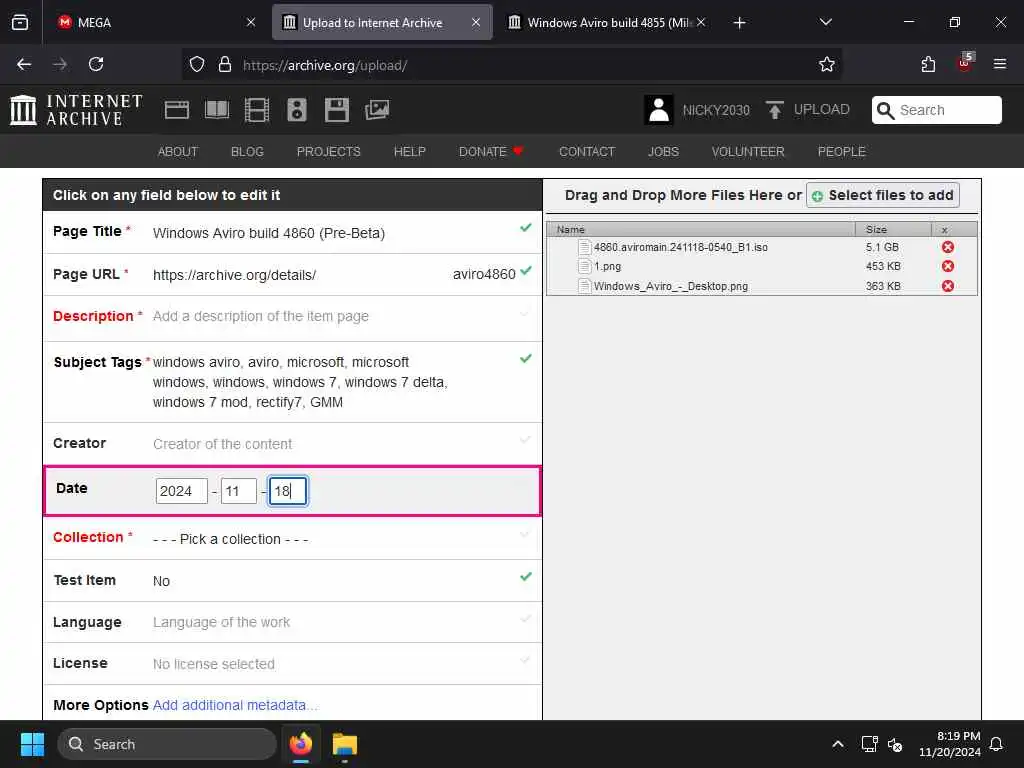This screenshot has height=768, width=1024.
Task: Open the PROJECTS menu item
Action: click(328, 152)
